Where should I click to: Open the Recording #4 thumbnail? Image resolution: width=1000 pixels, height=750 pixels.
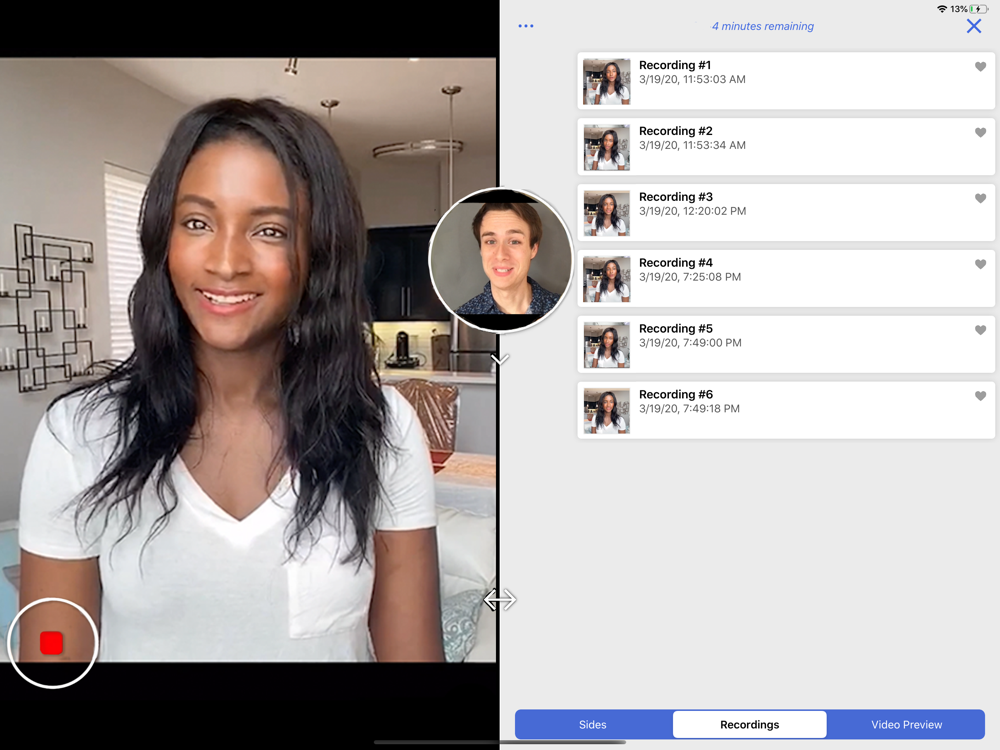point(607,279)
